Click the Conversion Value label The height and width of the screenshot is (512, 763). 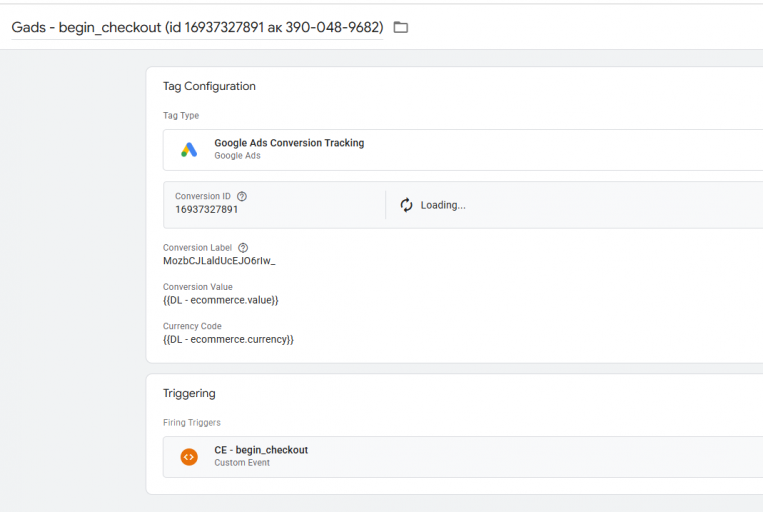(x=198, y=287)
